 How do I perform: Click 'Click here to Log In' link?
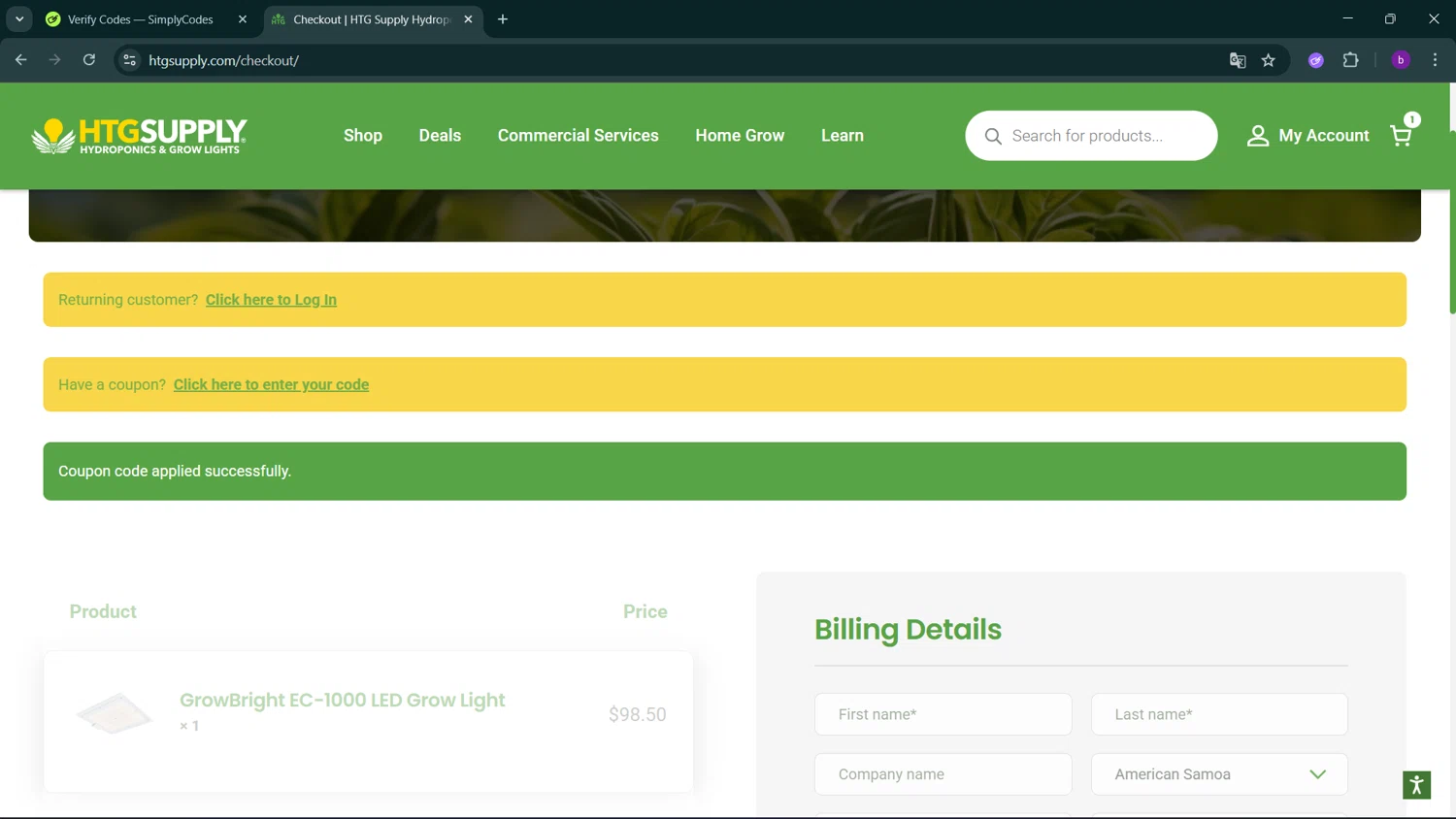(x=271, y=300)
